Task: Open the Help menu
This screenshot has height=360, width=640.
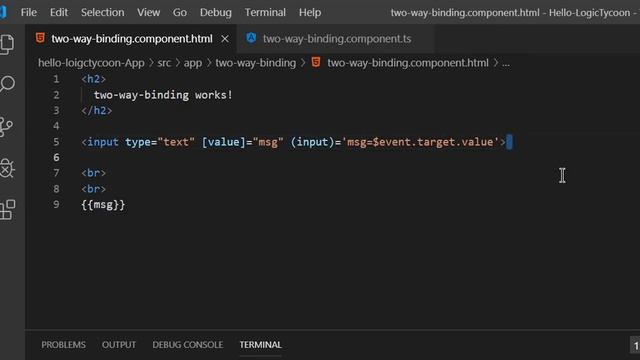Action: pyautogui.click(x=310, y=12)
